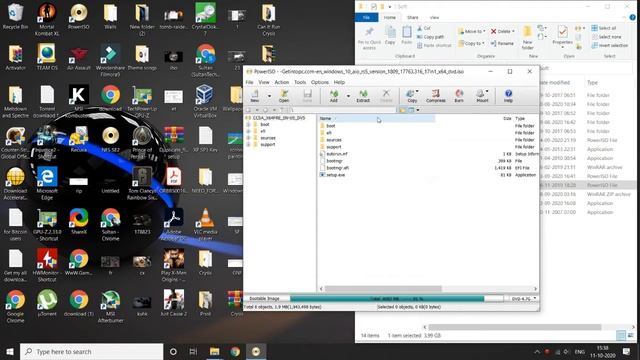Select the Mortal Kombat XL desktop shortcut
The width and height of the screenshot is (640, 360).
click(x=47, y=19)
